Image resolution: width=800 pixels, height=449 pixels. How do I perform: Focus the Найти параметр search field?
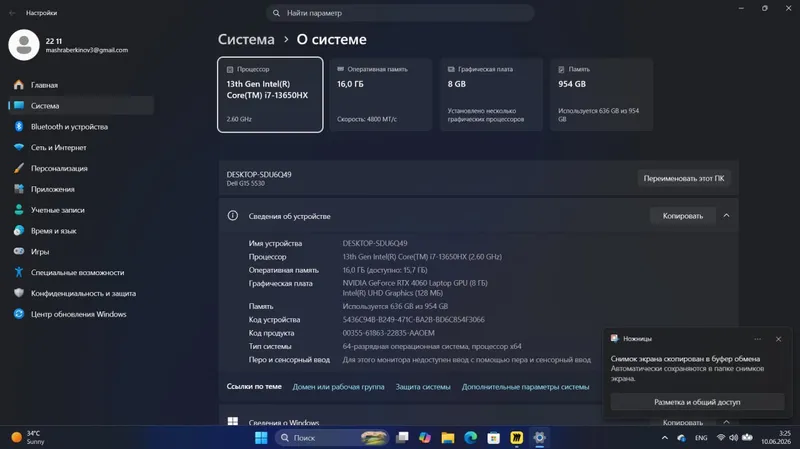[400, 13]
